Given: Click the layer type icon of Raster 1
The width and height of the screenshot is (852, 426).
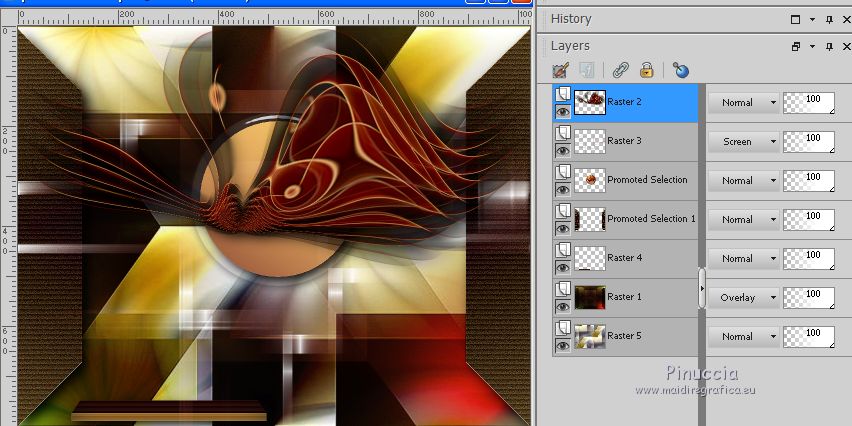Looking at the screenshot, I should click(x=563, y=290).
